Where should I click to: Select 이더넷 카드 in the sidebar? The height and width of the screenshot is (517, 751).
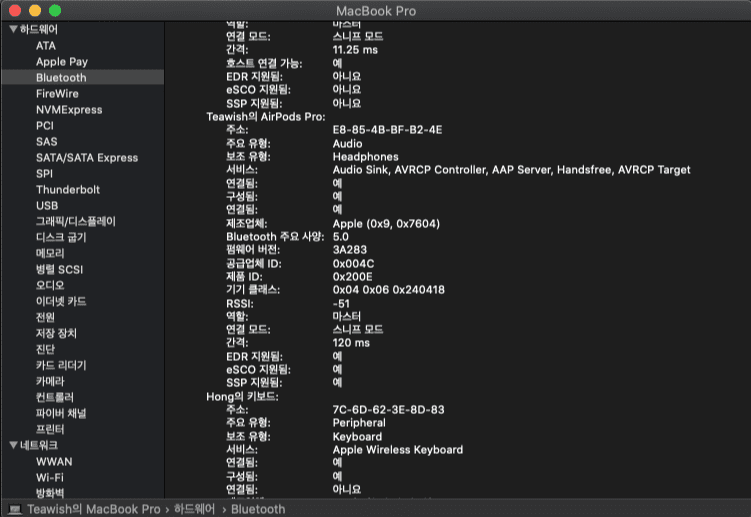(x=61, y=301)
